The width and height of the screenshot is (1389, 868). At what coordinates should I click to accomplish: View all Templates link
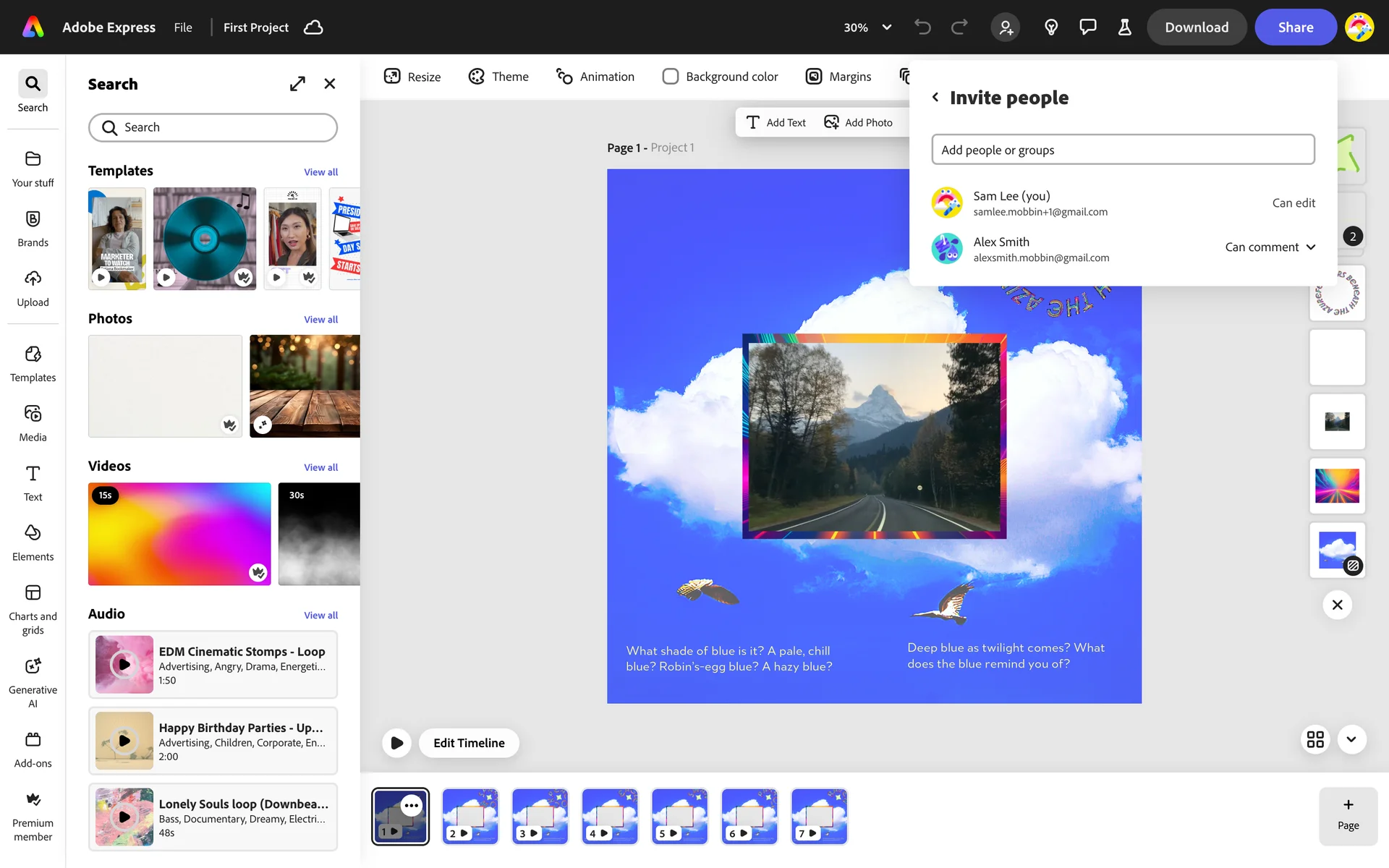[320, 172]
